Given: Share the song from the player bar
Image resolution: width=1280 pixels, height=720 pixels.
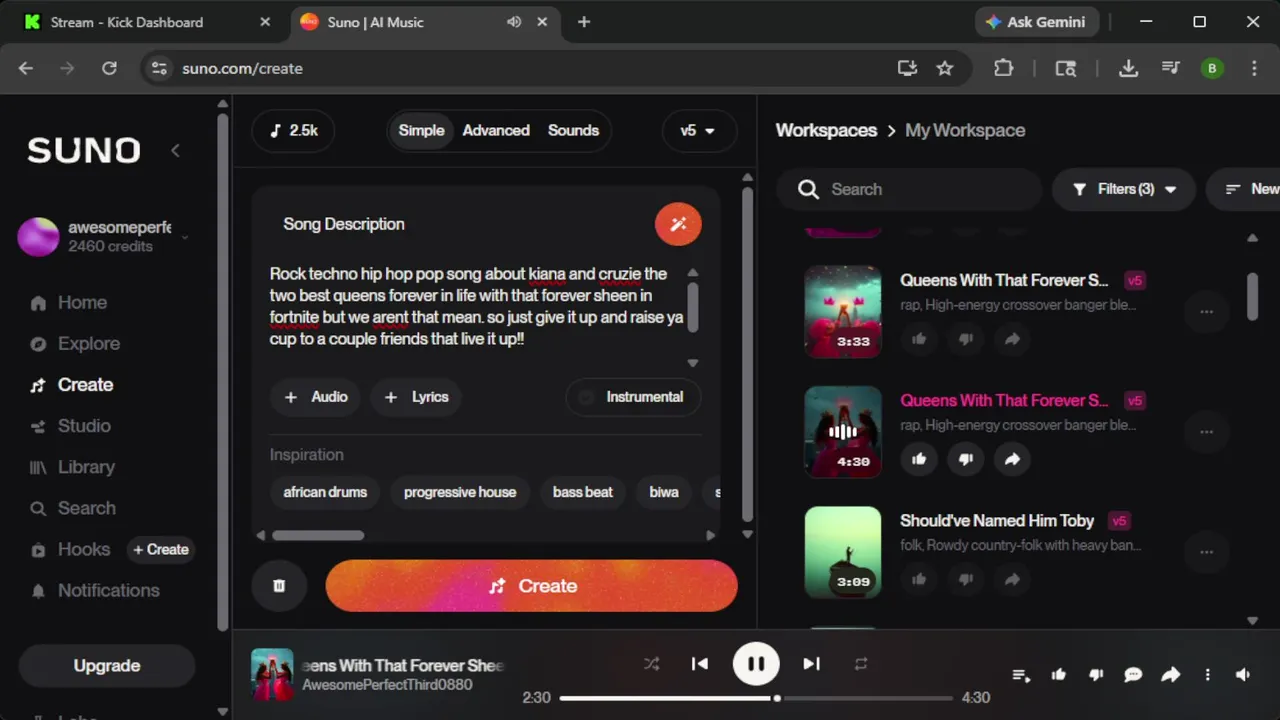Looking at the screenshot, I should [1170, 675].
